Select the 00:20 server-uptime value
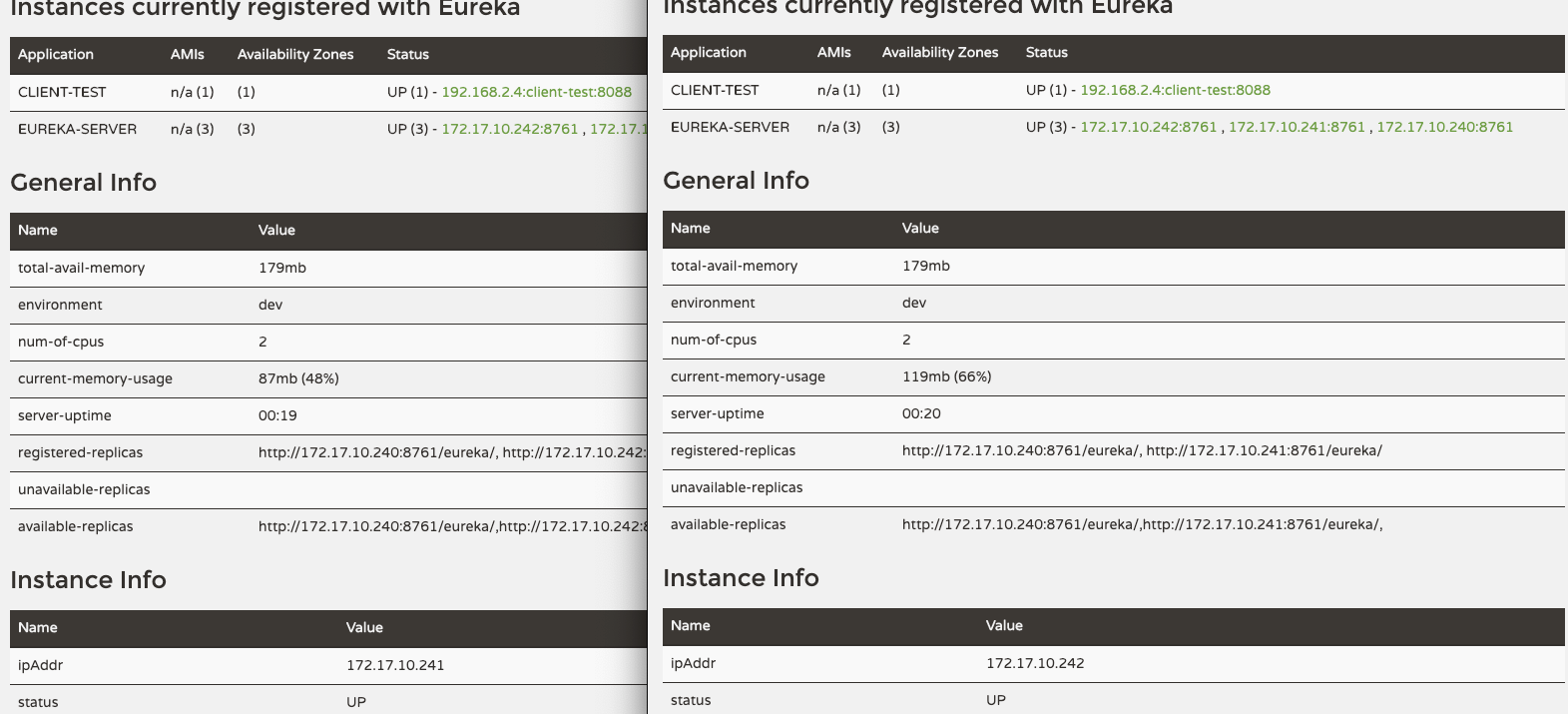This screenshot has width=1568, height=714. (921, 413)
